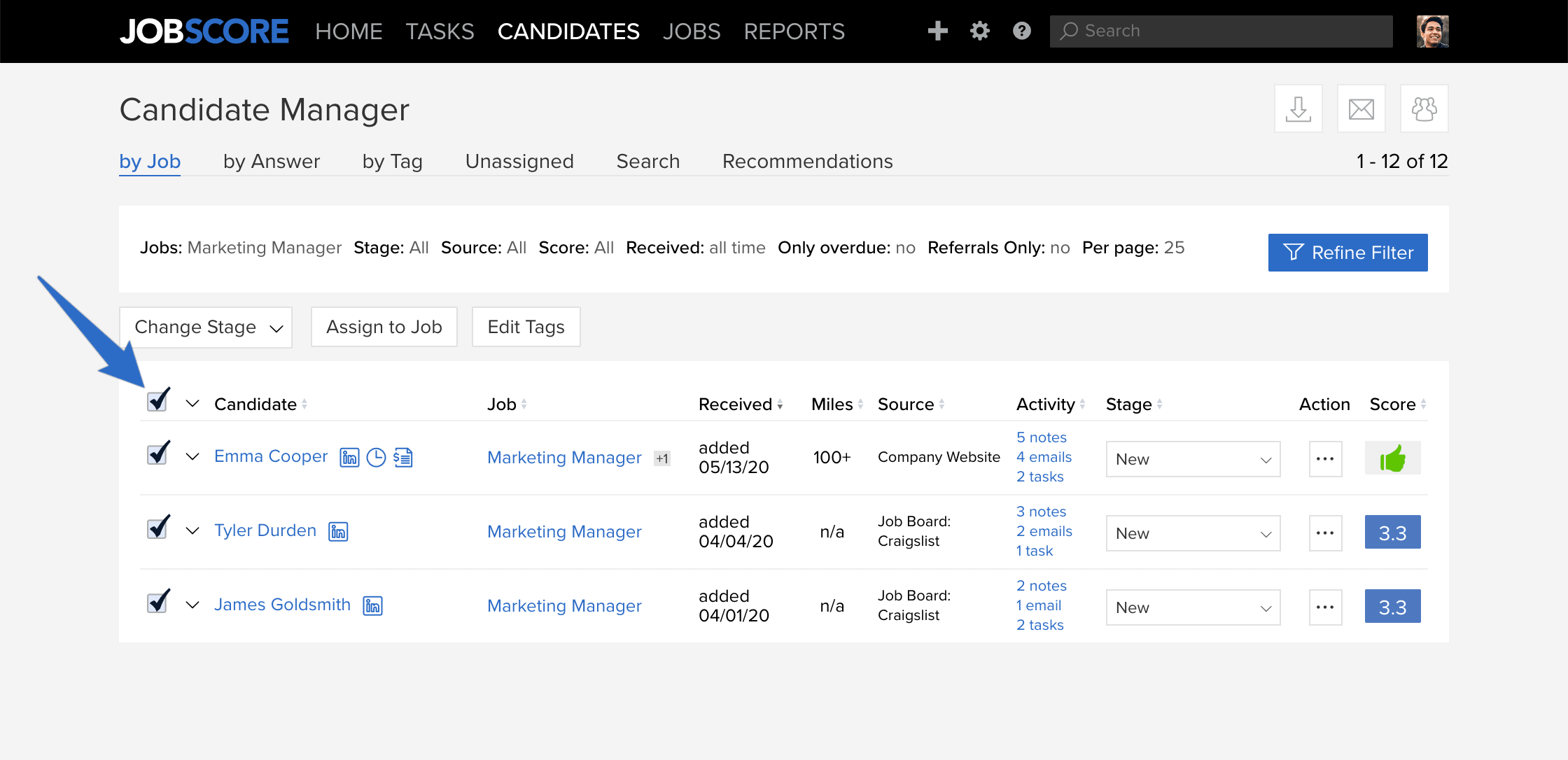Switch to the Unassigned tab
The image size is (1568, 760).
(519, 161)
